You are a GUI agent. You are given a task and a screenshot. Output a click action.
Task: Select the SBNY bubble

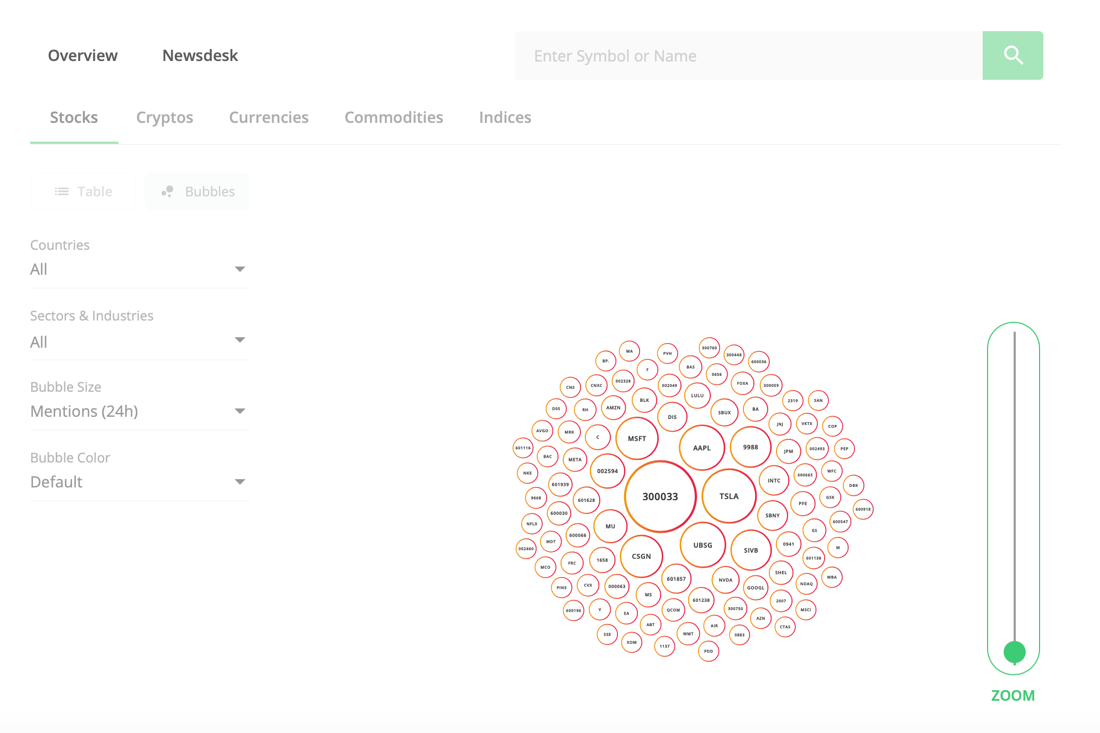pyautogui.click(x=772, y=516)
